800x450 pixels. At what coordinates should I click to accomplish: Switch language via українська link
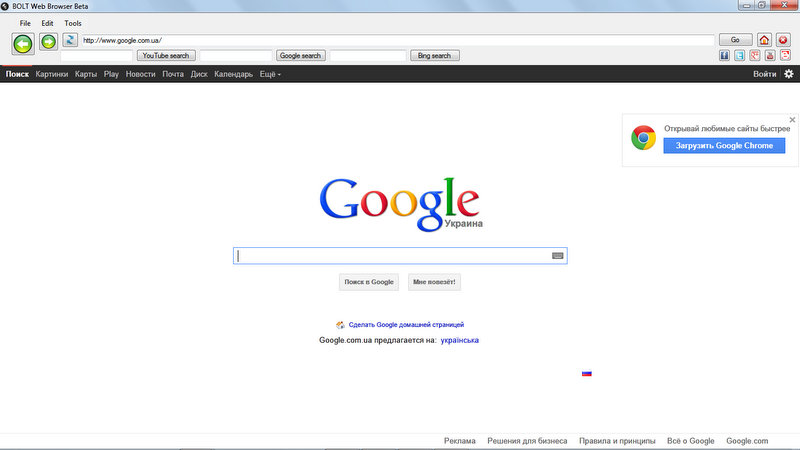[460, 340]
